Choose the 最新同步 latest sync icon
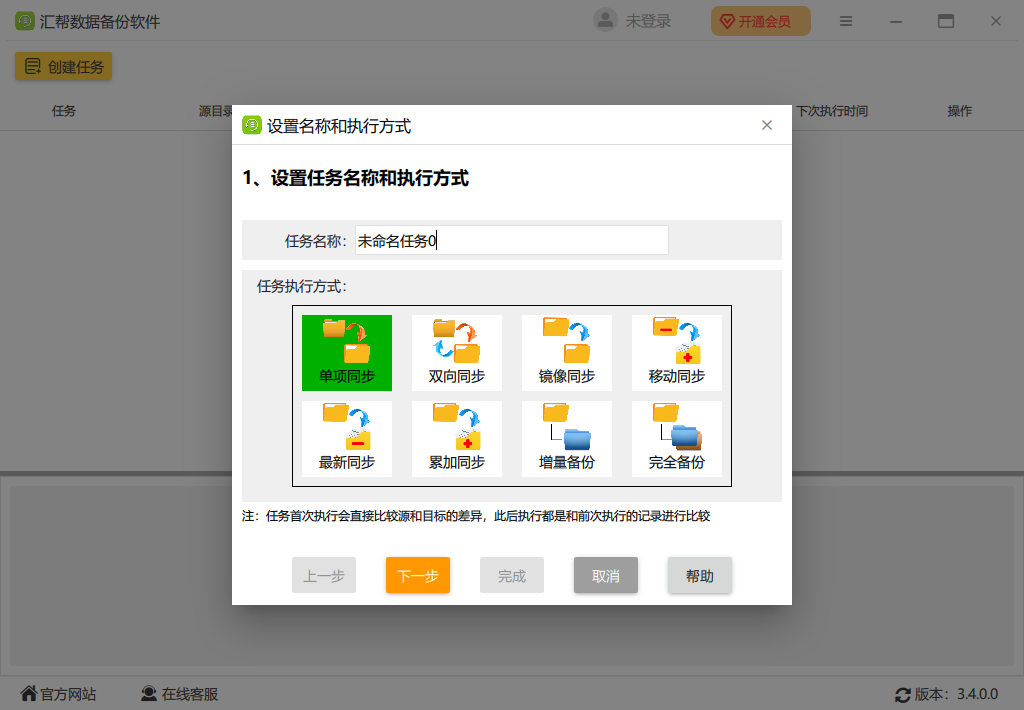 pyautogui.click(x=346, y=437)
